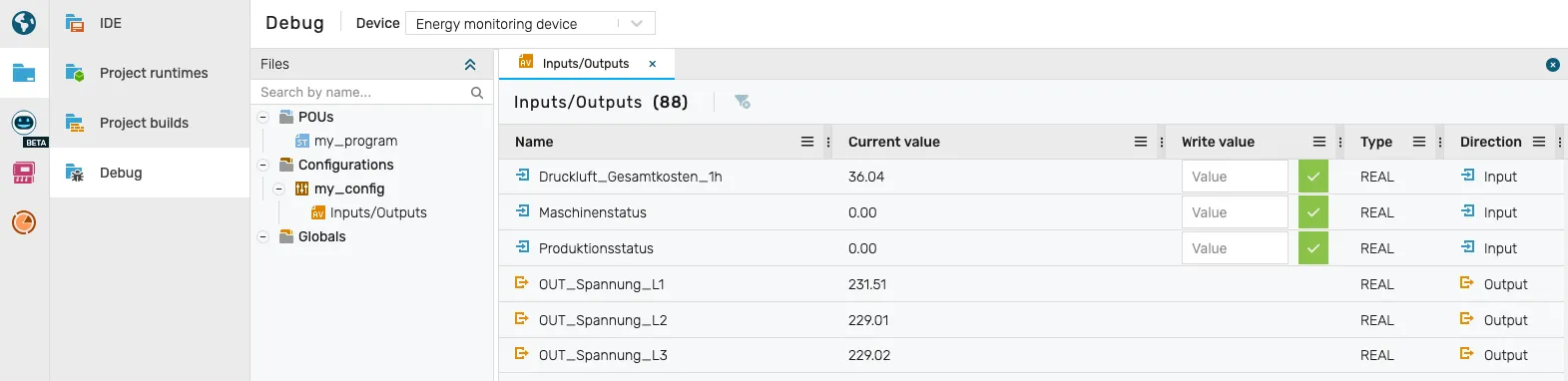This screenshot has width=1568, height=381.
Task: Switch to the Inputs/Outputs tab
Action: coord(585,63)
